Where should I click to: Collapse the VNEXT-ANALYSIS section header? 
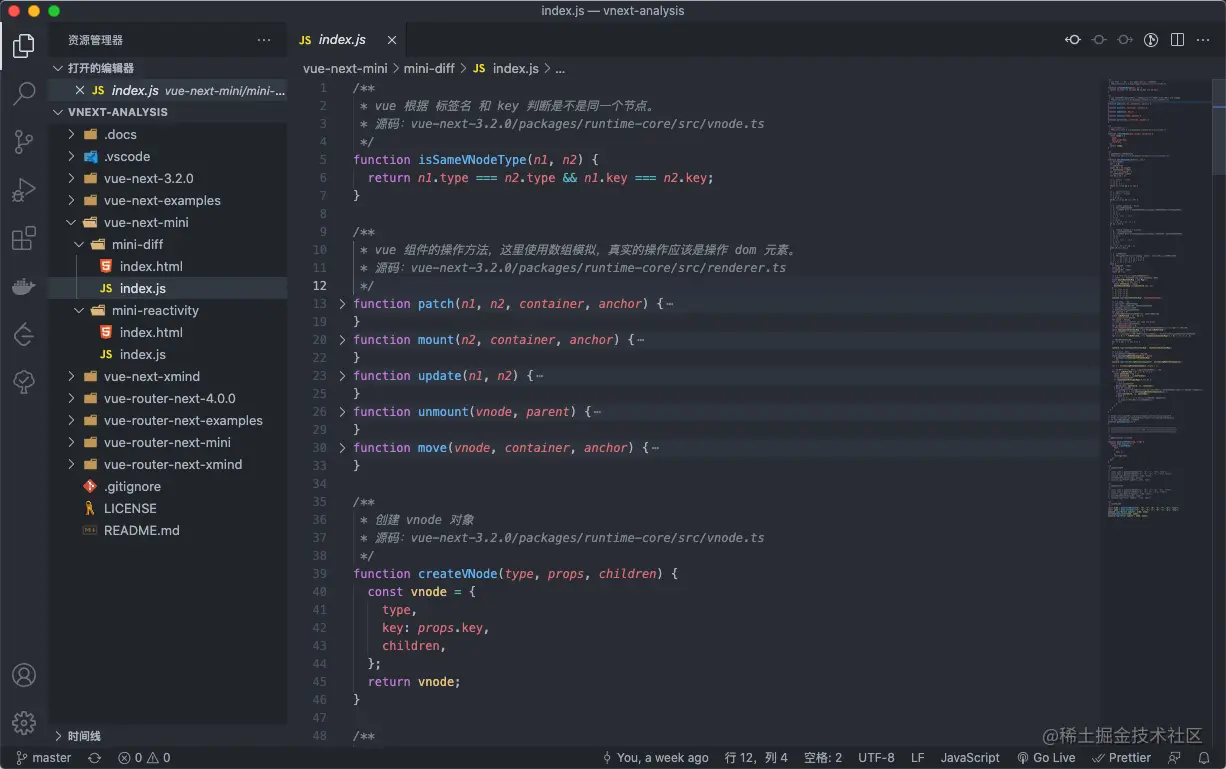[x=168, y=112]
